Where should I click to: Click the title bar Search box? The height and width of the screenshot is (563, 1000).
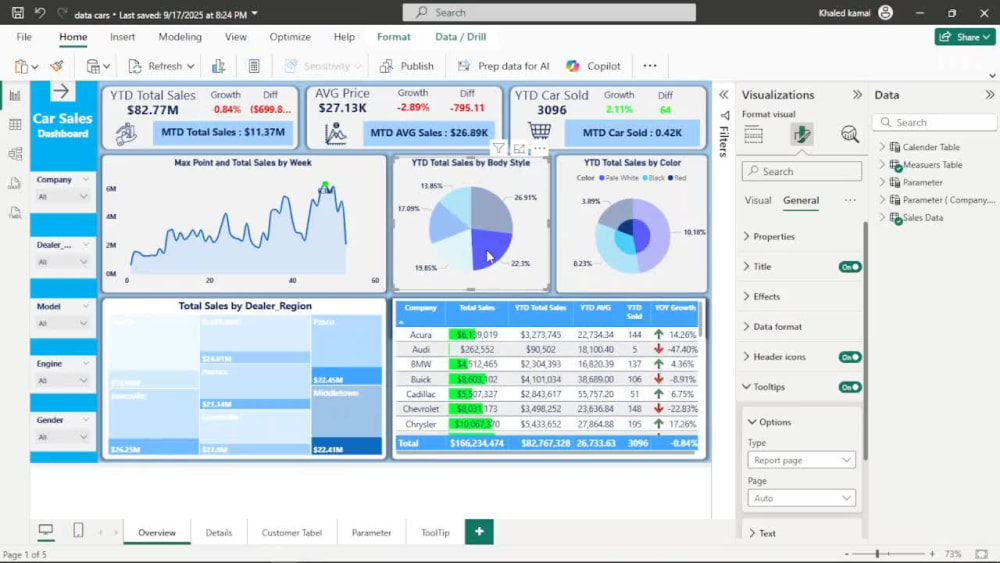coord(549,13)
